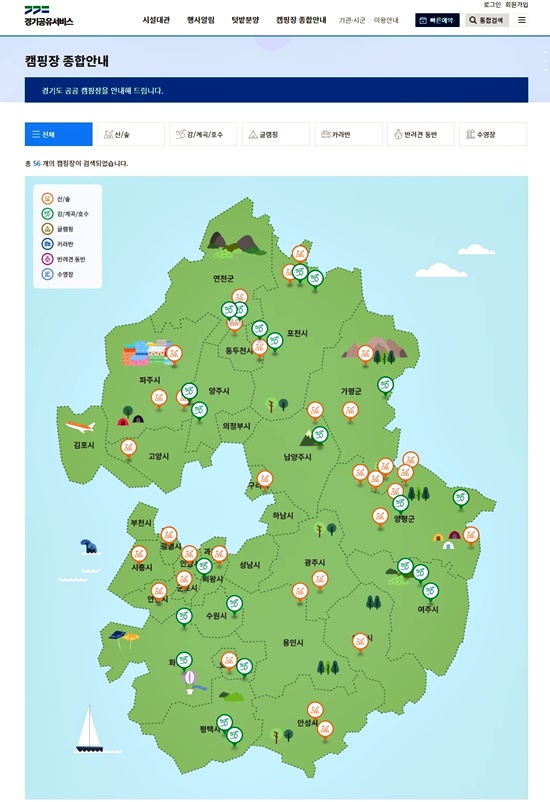Click the 빠른예약 quick reservation button

437,20
